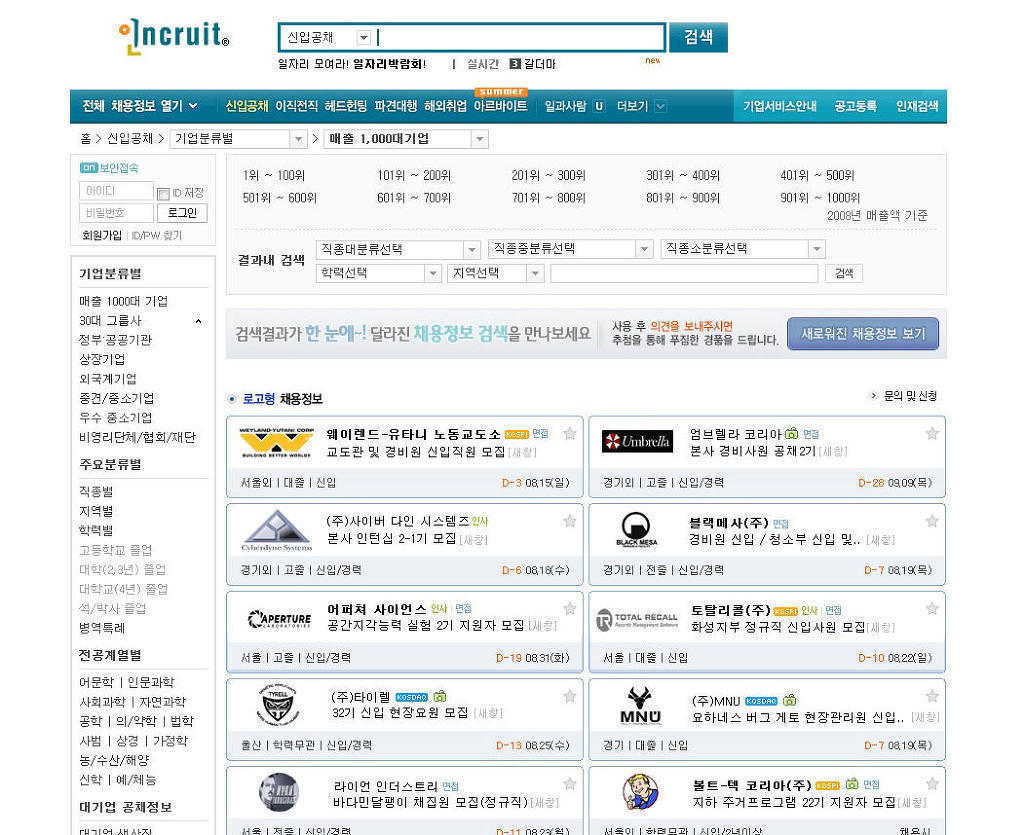Viewport: 1024px width, 835px height.
Task: Click the 검색 button in 결과내 검색
Action: [x=844, y=274]
